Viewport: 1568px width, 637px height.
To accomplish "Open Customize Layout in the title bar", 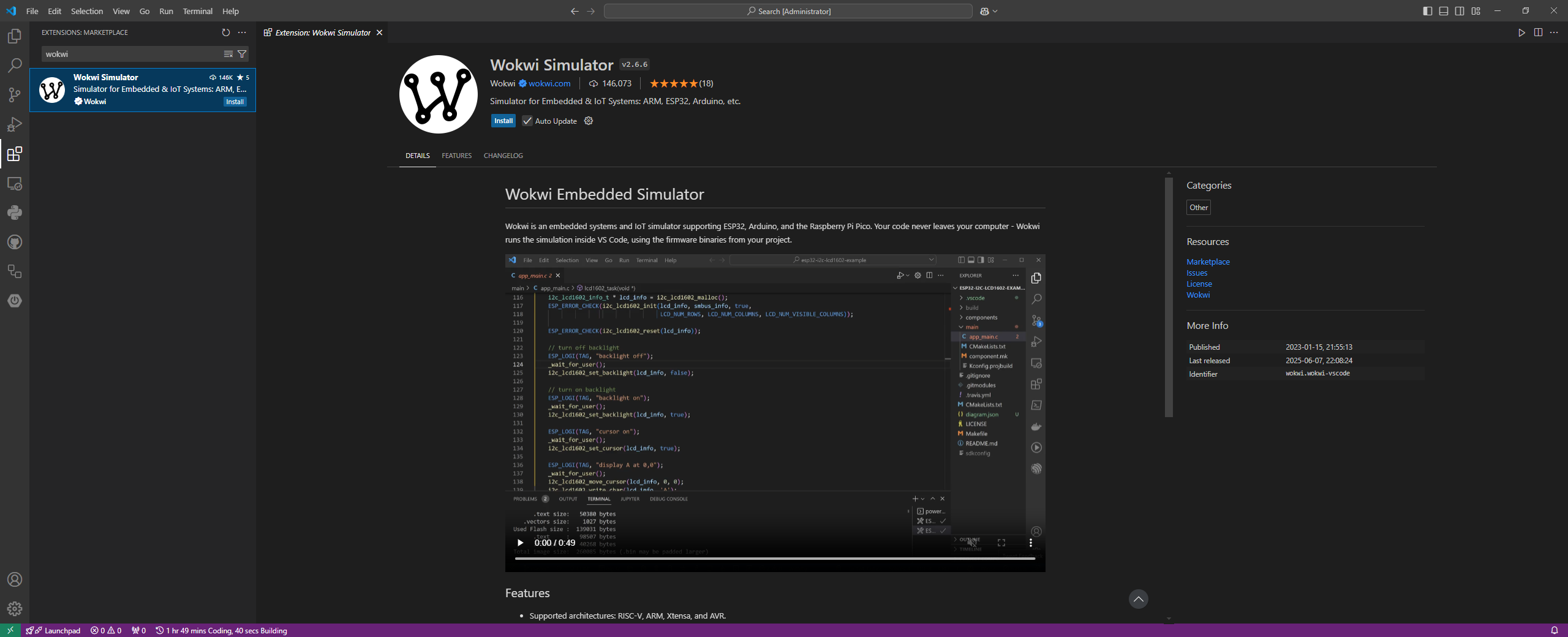I will [1476, 11].
